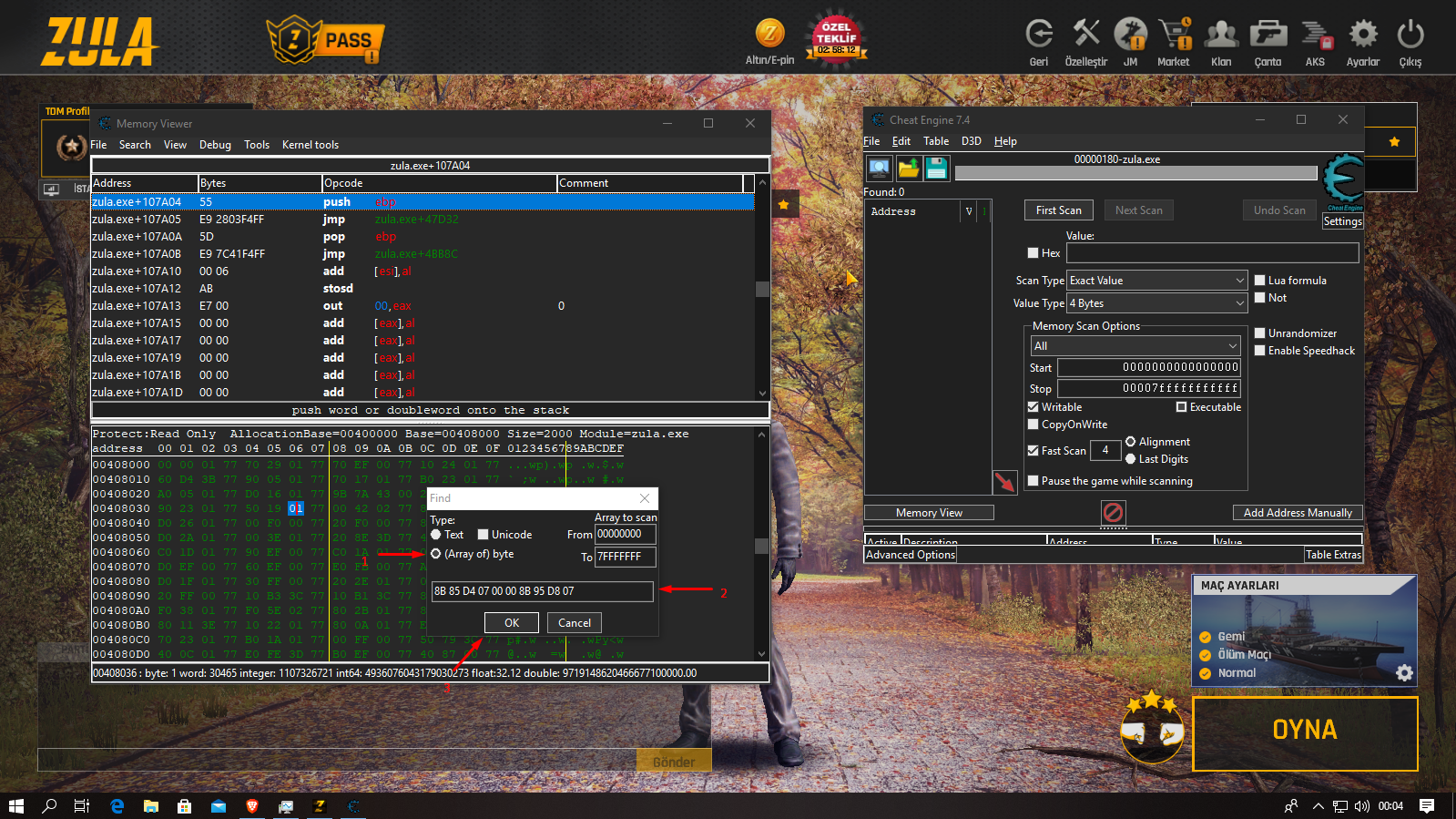Click Cancel in the Find dialog
Screen dimensions: 1456x819
pyautogui.click(x=575, y=623)
